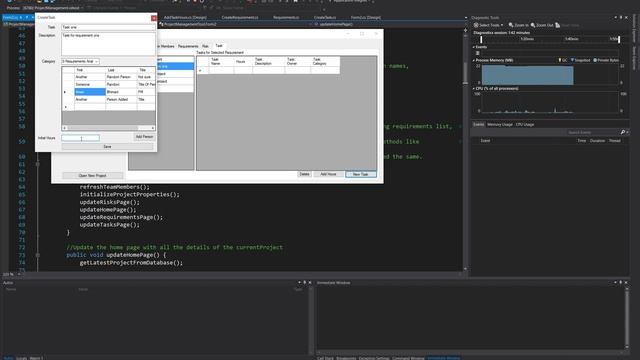The height and width of the screenshot is (360, 640).
Task: Click the left handle on the diagnostics timeline
Action: pyautogui.click(x=481, y=39)
